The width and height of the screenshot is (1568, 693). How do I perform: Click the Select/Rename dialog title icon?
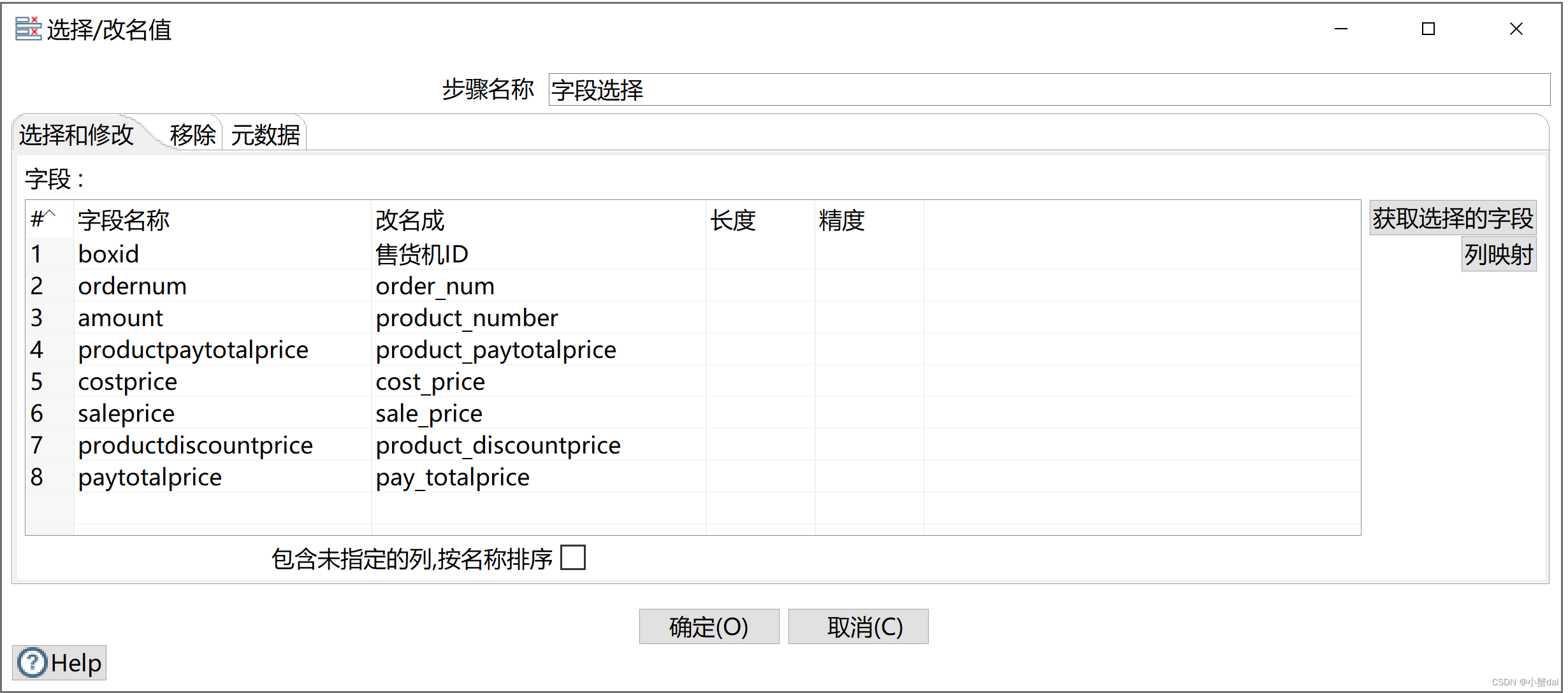[28, 29]
